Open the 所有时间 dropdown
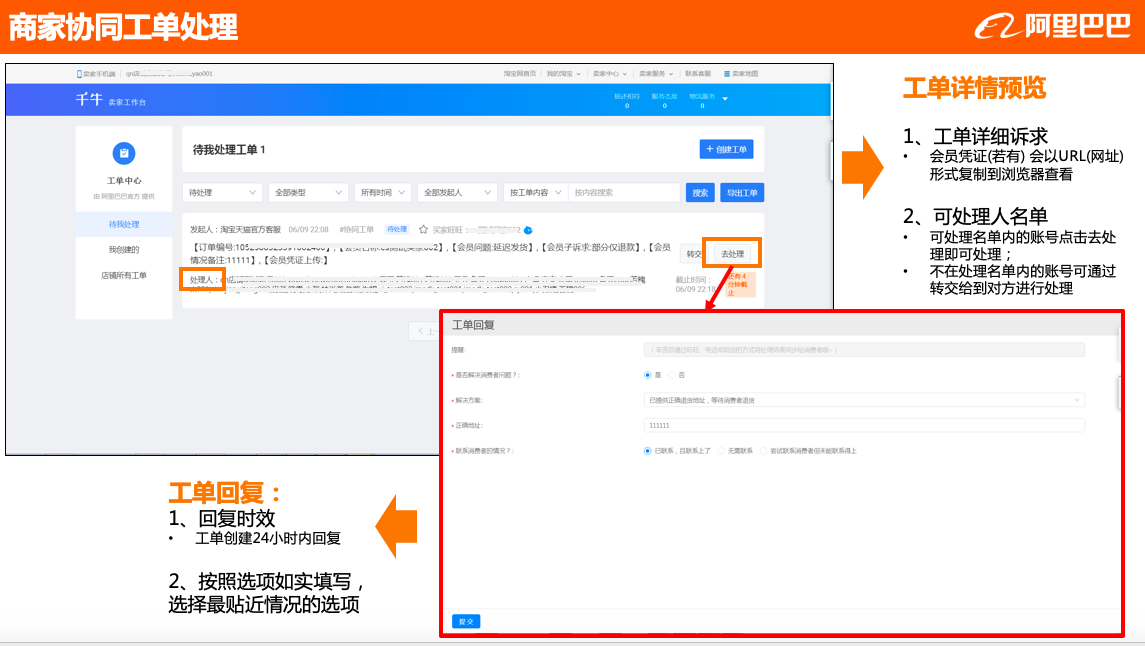This screenshot has height=646, width=1145. [x=383, y=193]
